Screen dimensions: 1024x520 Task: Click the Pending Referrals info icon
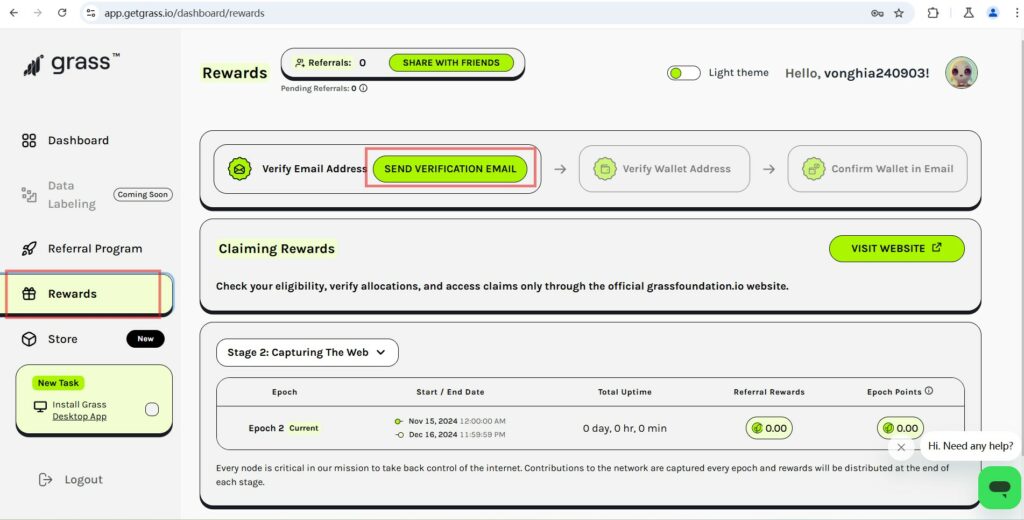[x=363, y=88]
